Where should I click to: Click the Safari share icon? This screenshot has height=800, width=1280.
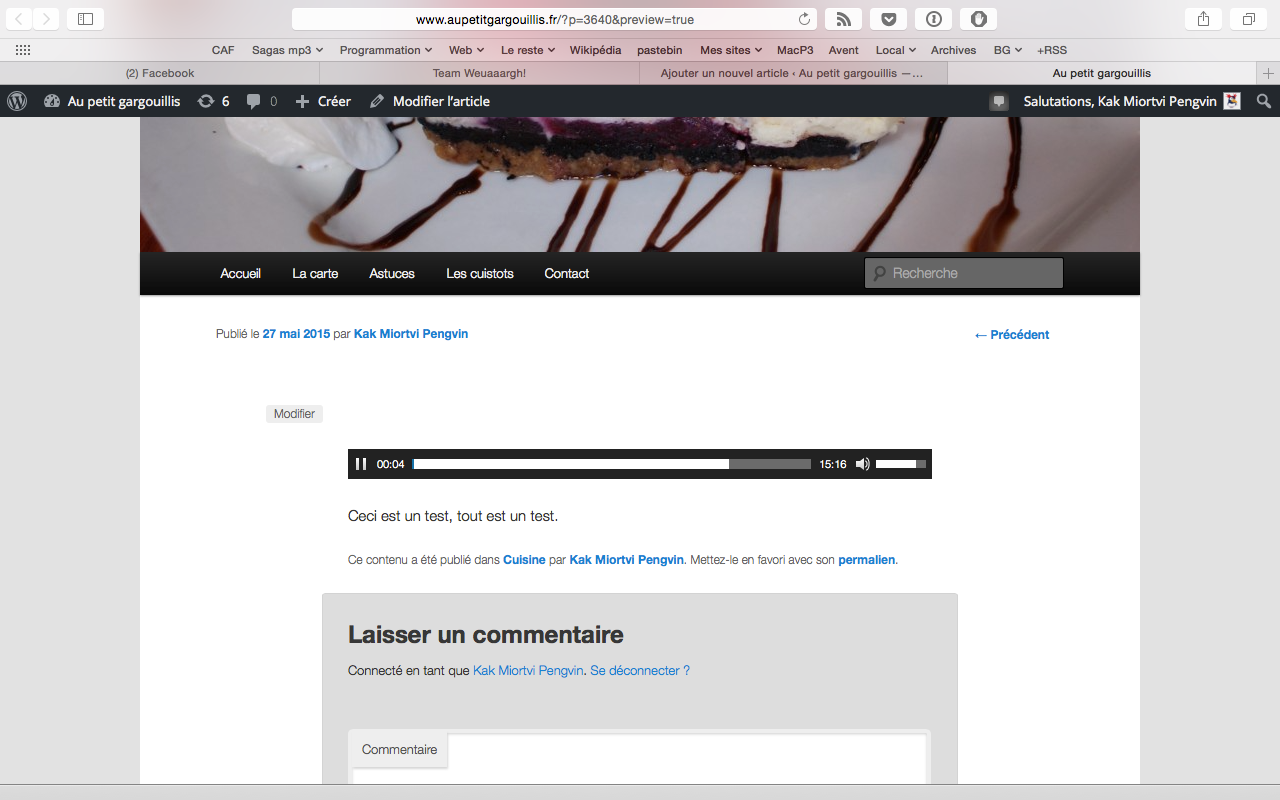pyautogui.click(x=1203, y=19)
